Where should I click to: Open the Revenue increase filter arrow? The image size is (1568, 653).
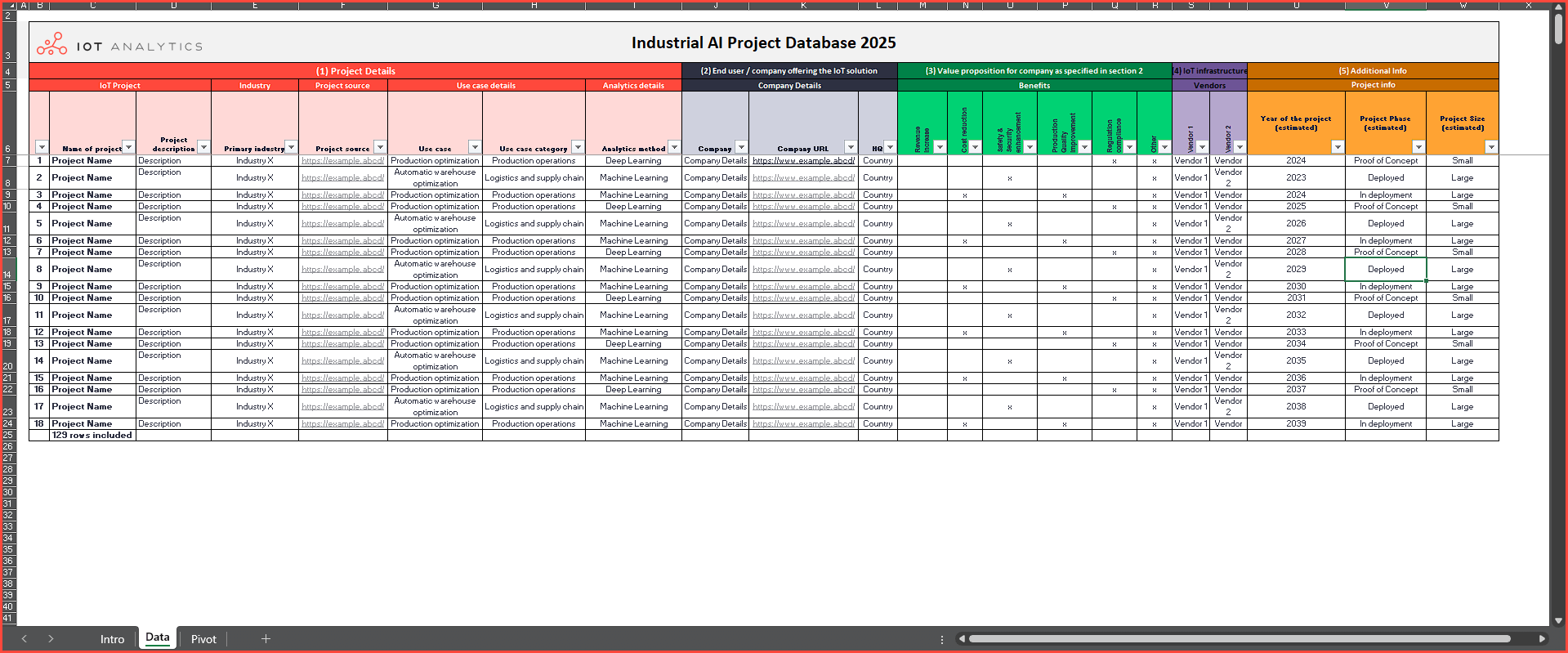point(940,147)
